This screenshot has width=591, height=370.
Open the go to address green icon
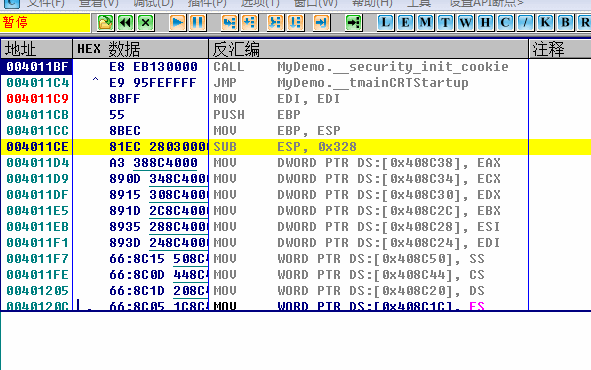[354, 23]
